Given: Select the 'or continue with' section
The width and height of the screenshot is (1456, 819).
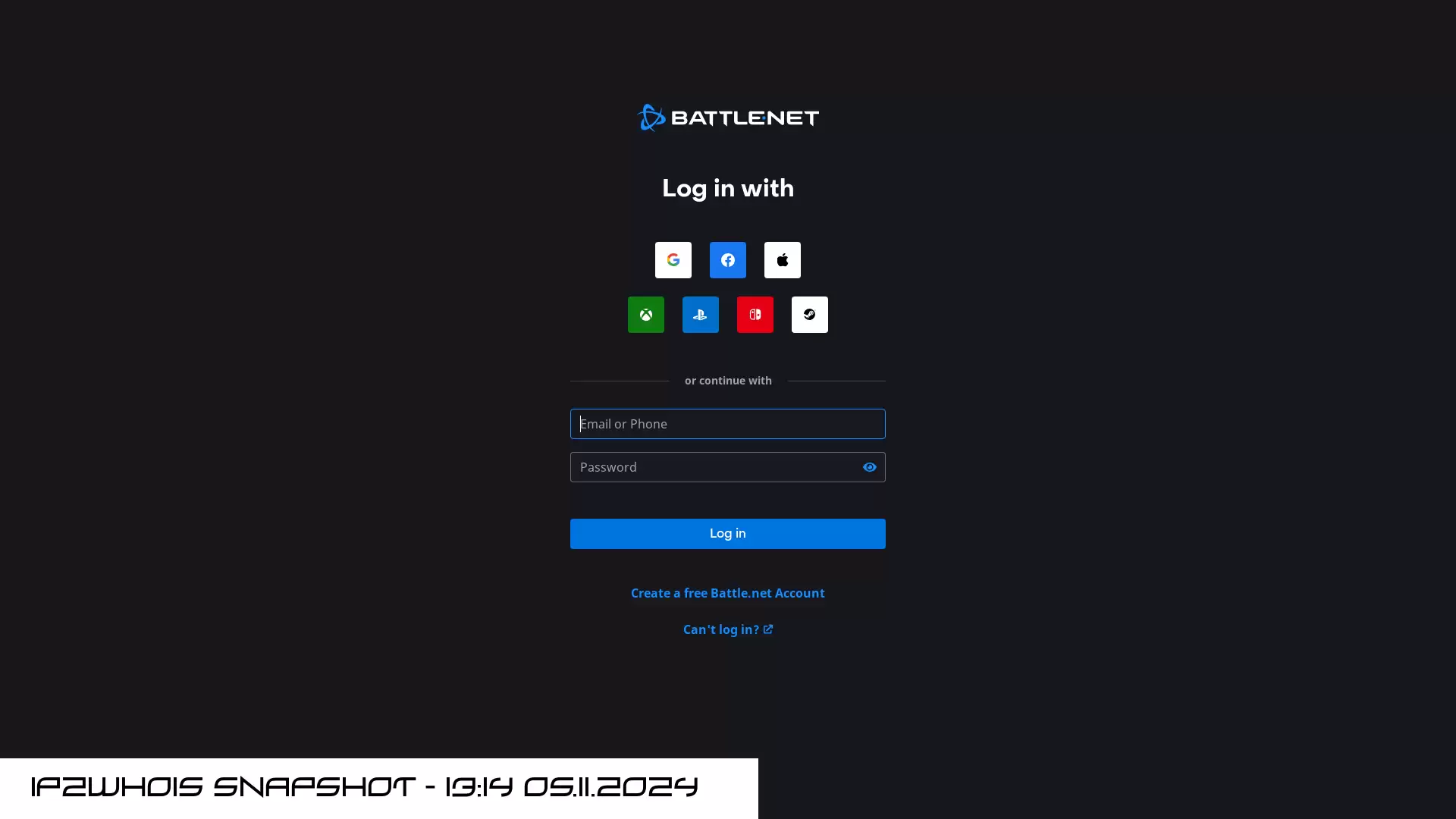Looking at the screenshot, I should [728, 380].
